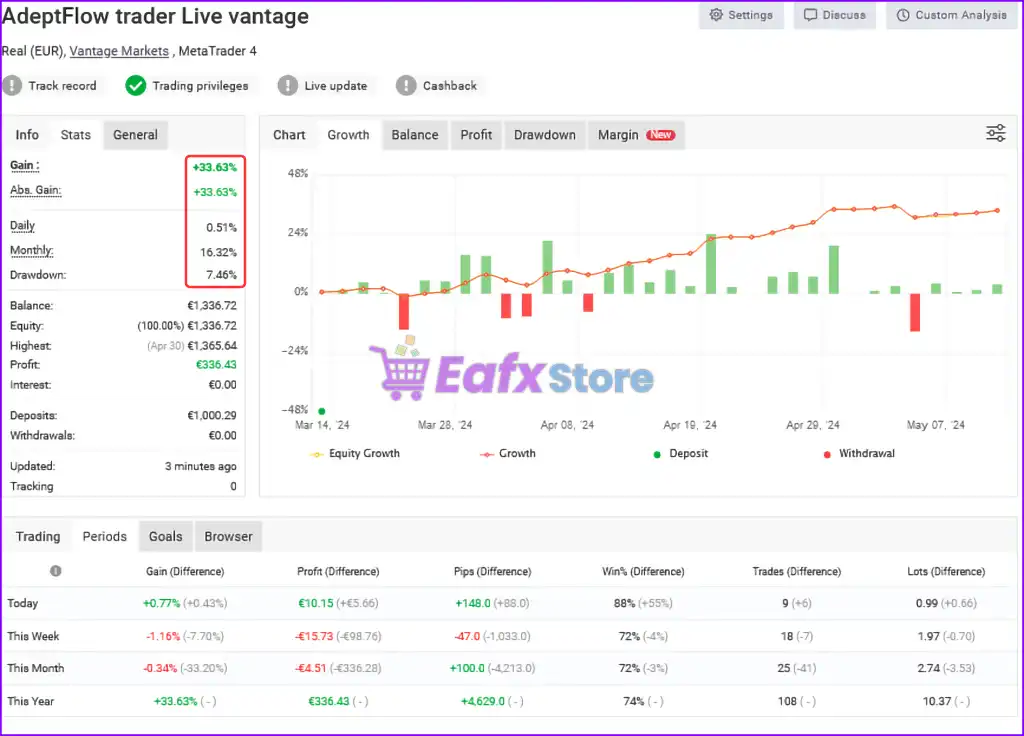This screenshot has width=1024, height=736.
Task: Click the Trading privileges text label
Action: coord(200,86)
